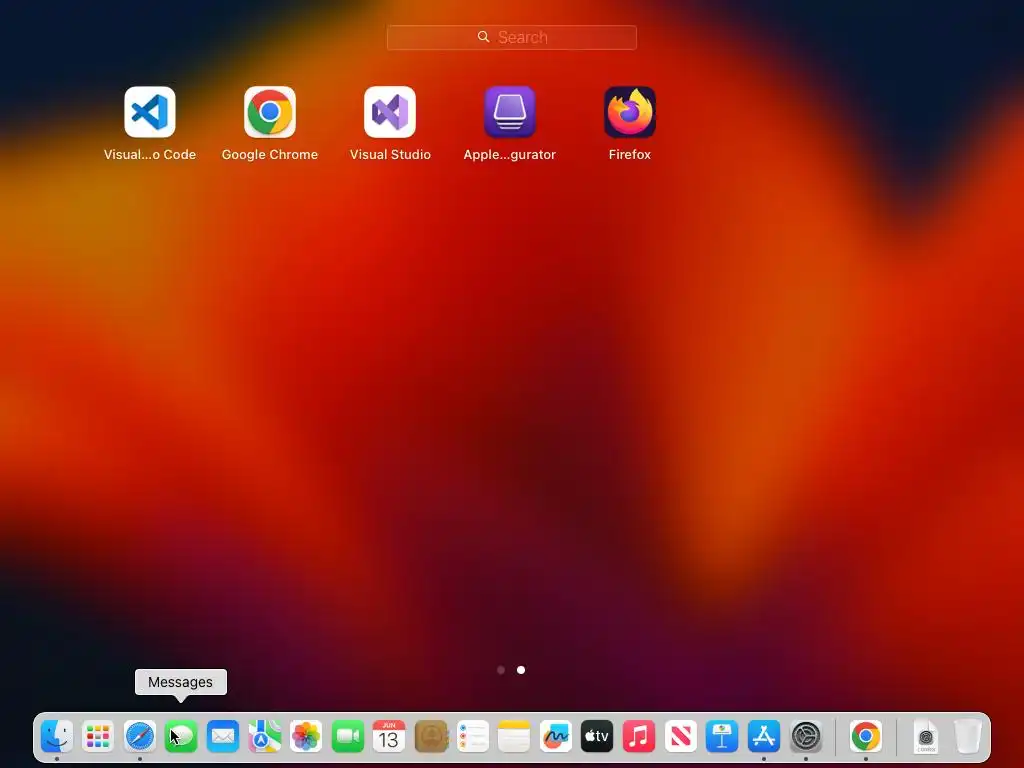Open Finder in the Dock

tap(57, 737)
